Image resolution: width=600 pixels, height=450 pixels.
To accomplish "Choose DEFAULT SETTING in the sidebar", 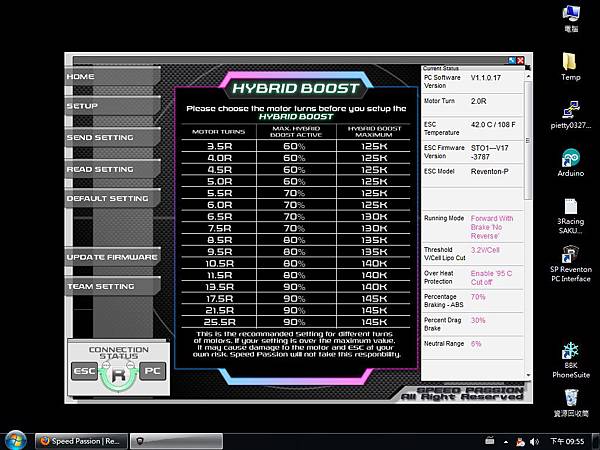I will [112, 198].
